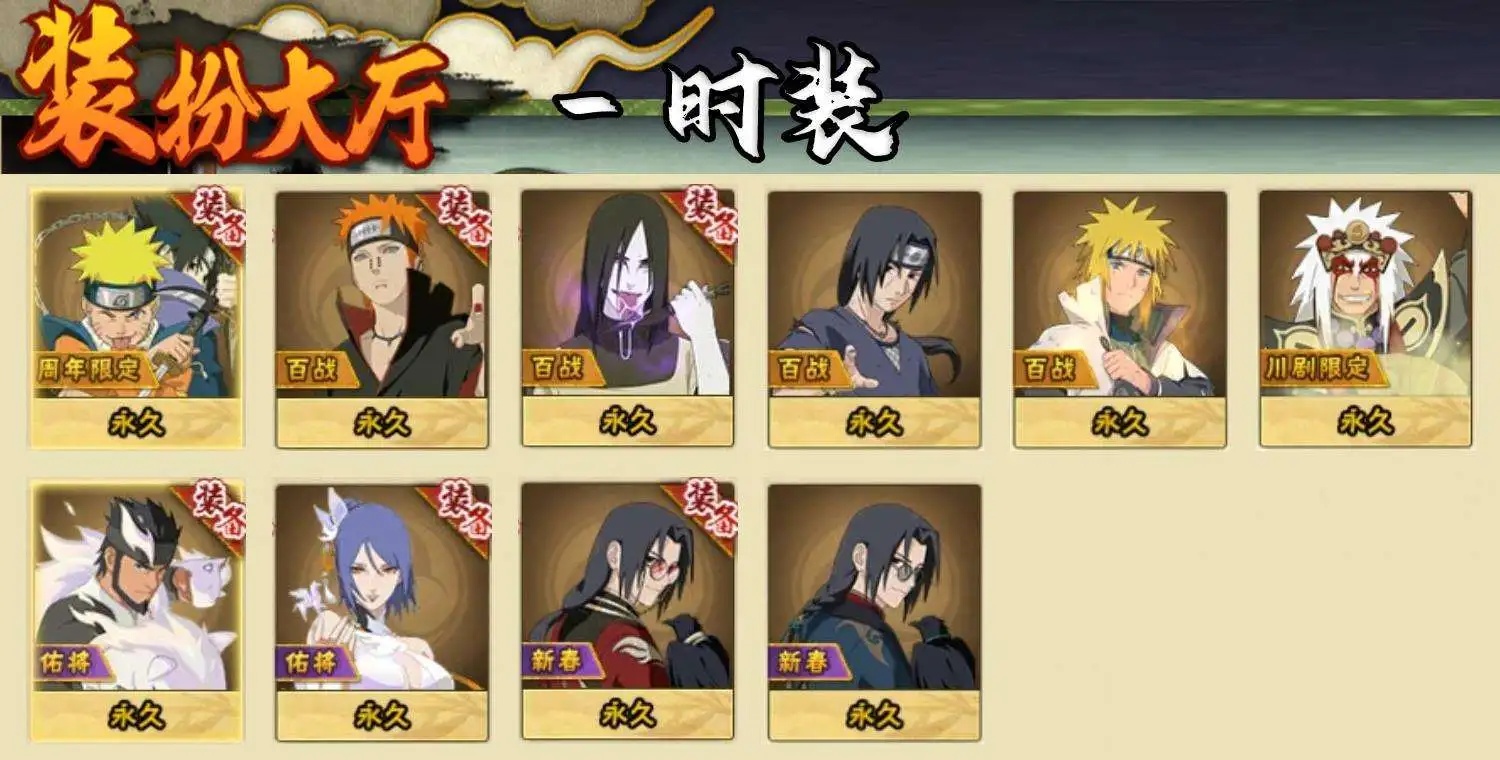This screenshot has height=760, width=1500.
Task: Select the red 新春 Itachi costume card
Action: (x=628, y=612)
